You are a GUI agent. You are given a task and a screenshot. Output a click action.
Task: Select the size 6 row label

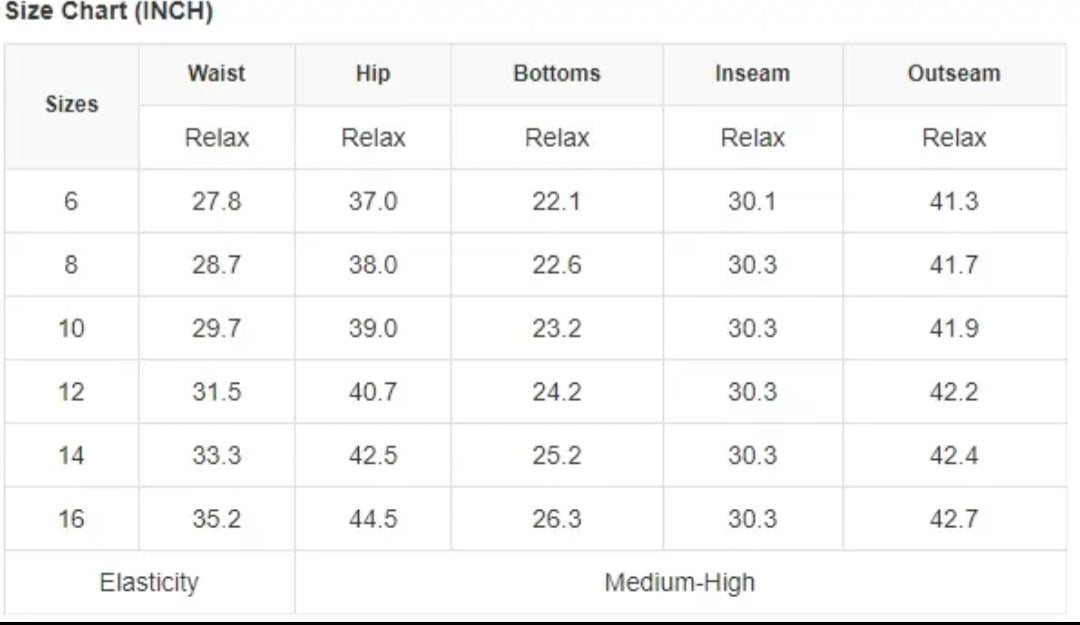click(71, 201)
